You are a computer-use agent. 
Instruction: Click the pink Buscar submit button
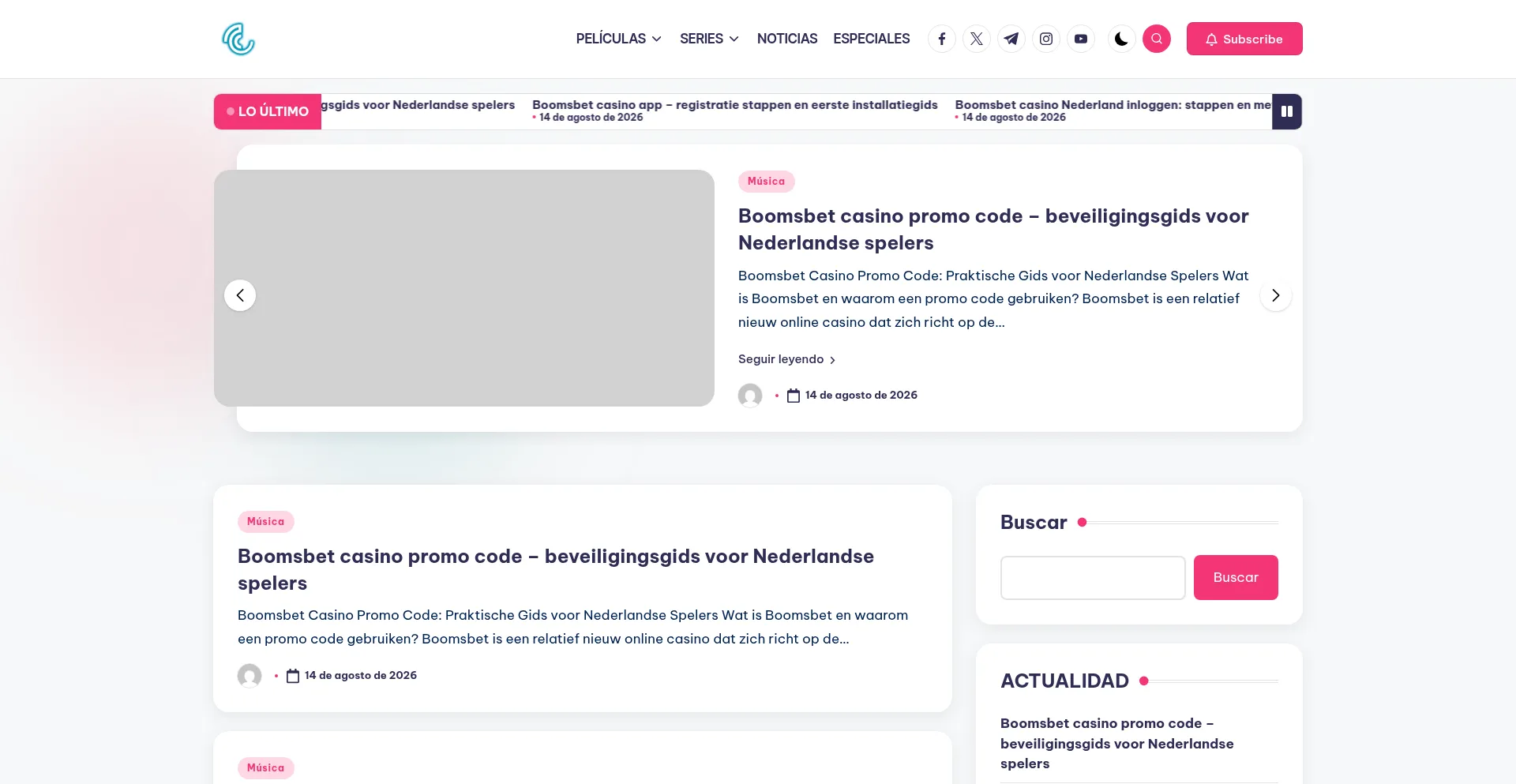[1236, 578]
